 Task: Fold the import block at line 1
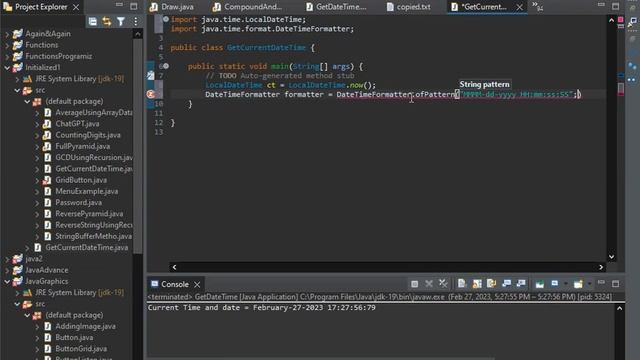tap(166, 19)
